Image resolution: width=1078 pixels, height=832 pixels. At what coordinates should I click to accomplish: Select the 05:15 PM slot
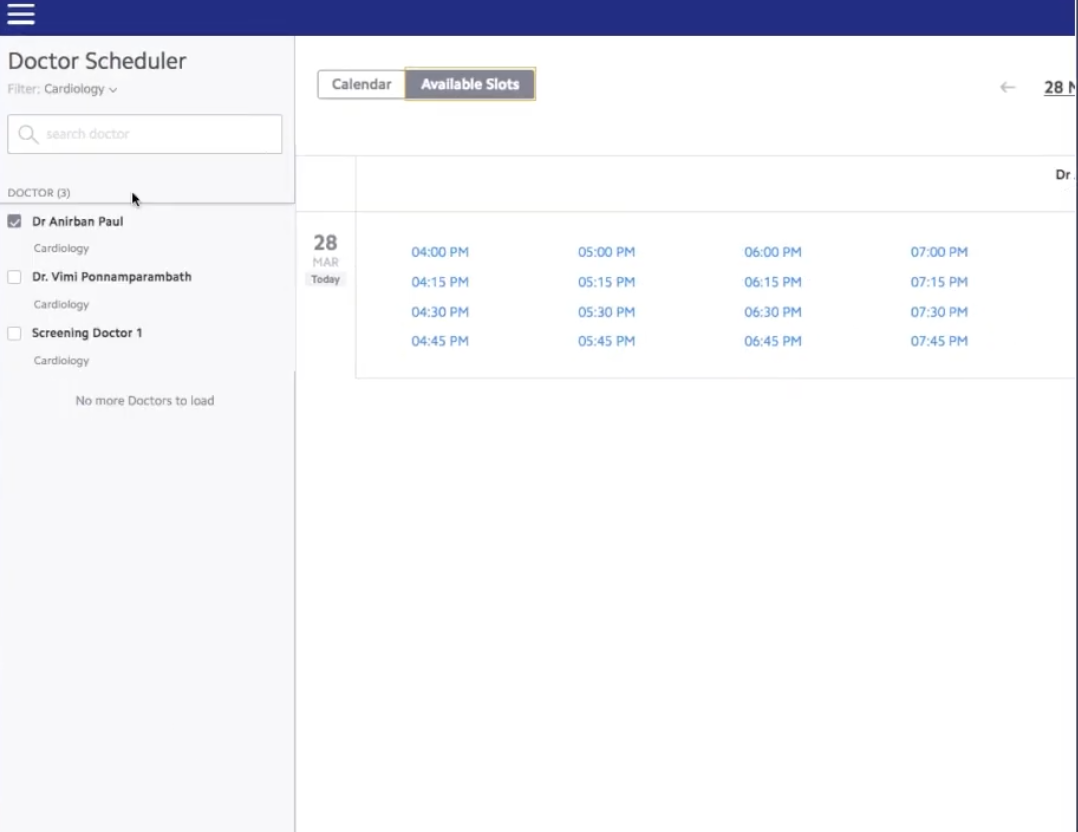pos(606,282)
